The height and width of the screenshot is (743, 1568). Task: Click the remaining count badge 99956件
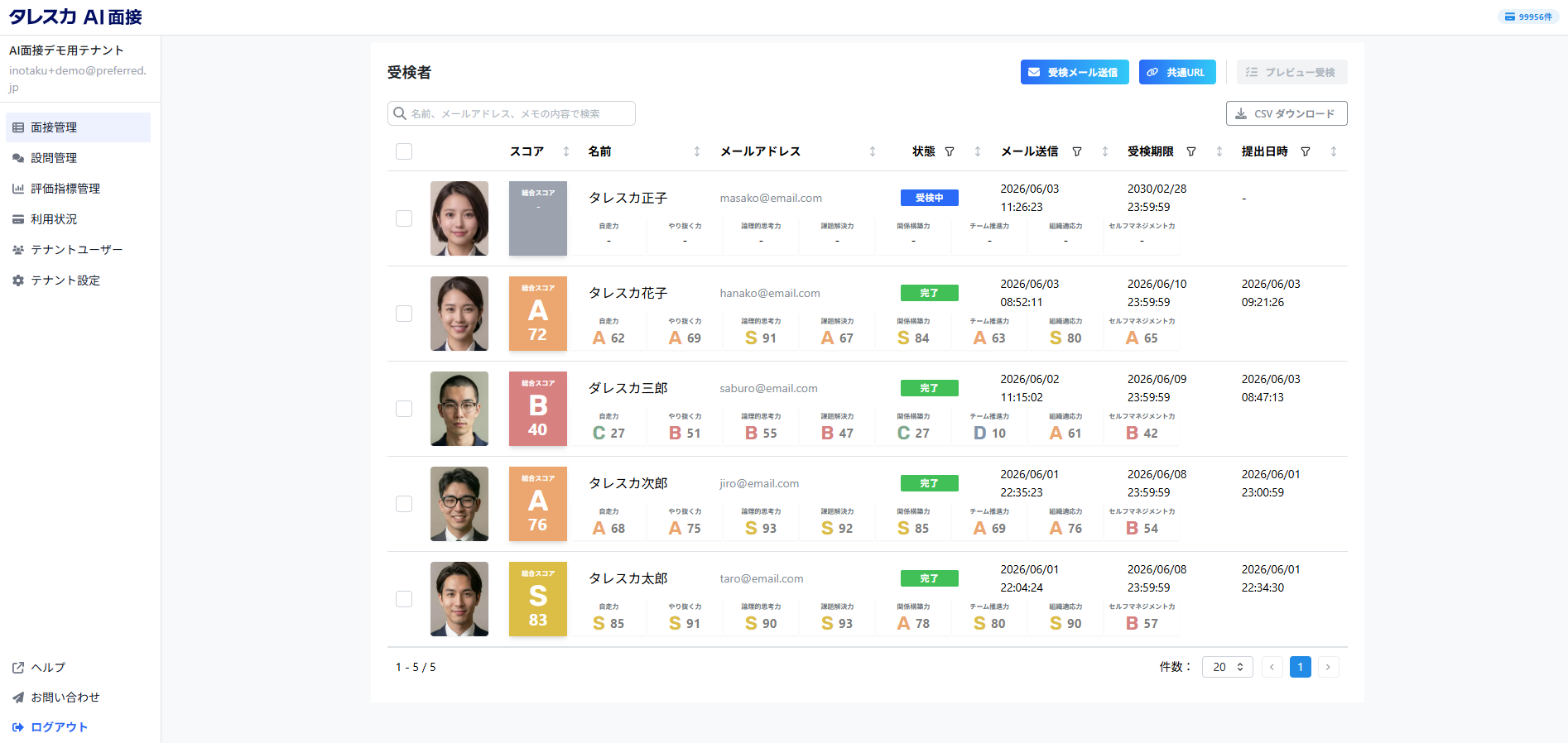(1528, 17)
